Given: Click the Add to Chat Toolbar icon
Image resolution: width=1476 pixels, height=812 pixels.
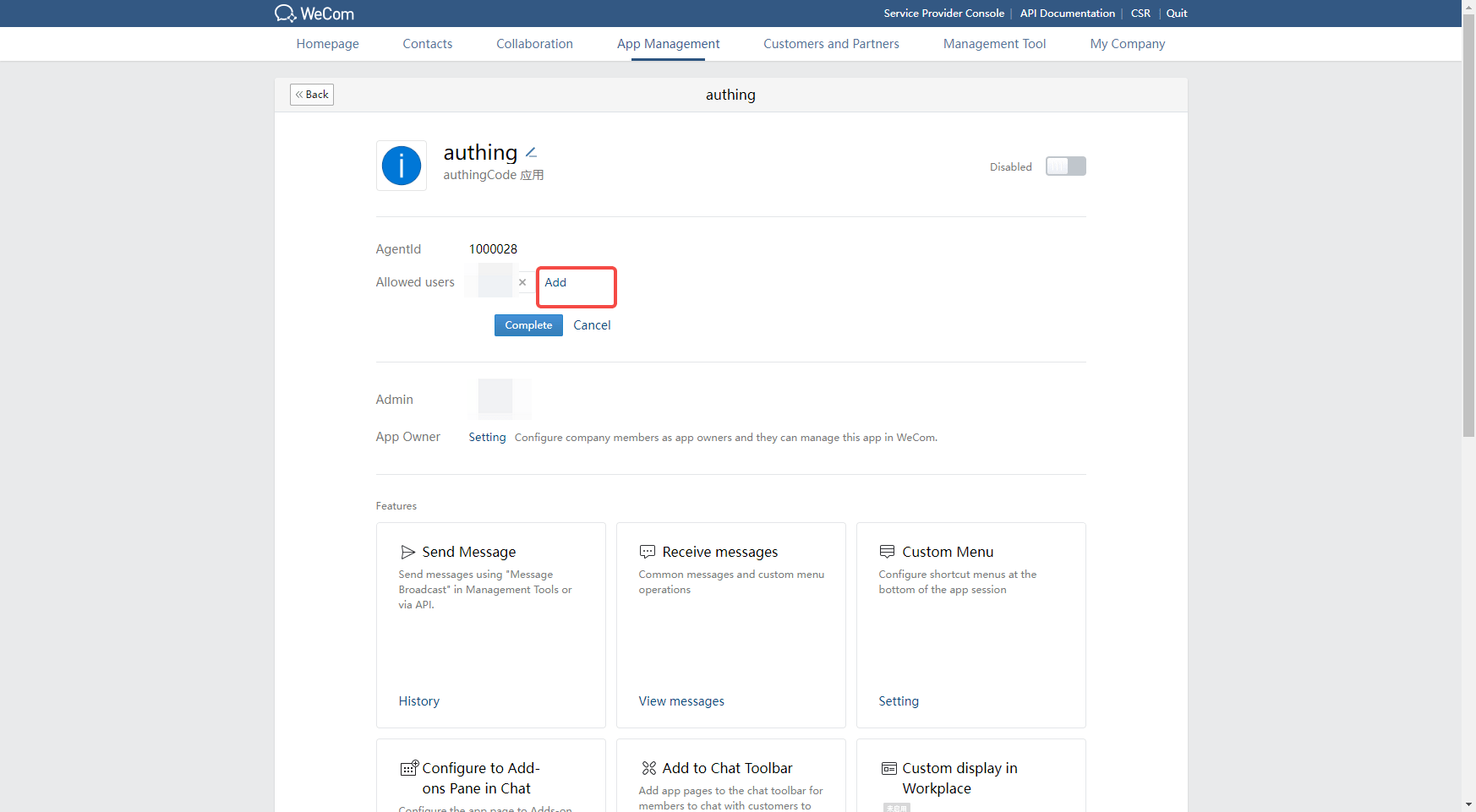Looking at the screenshot, I should [x=648, y=768].
